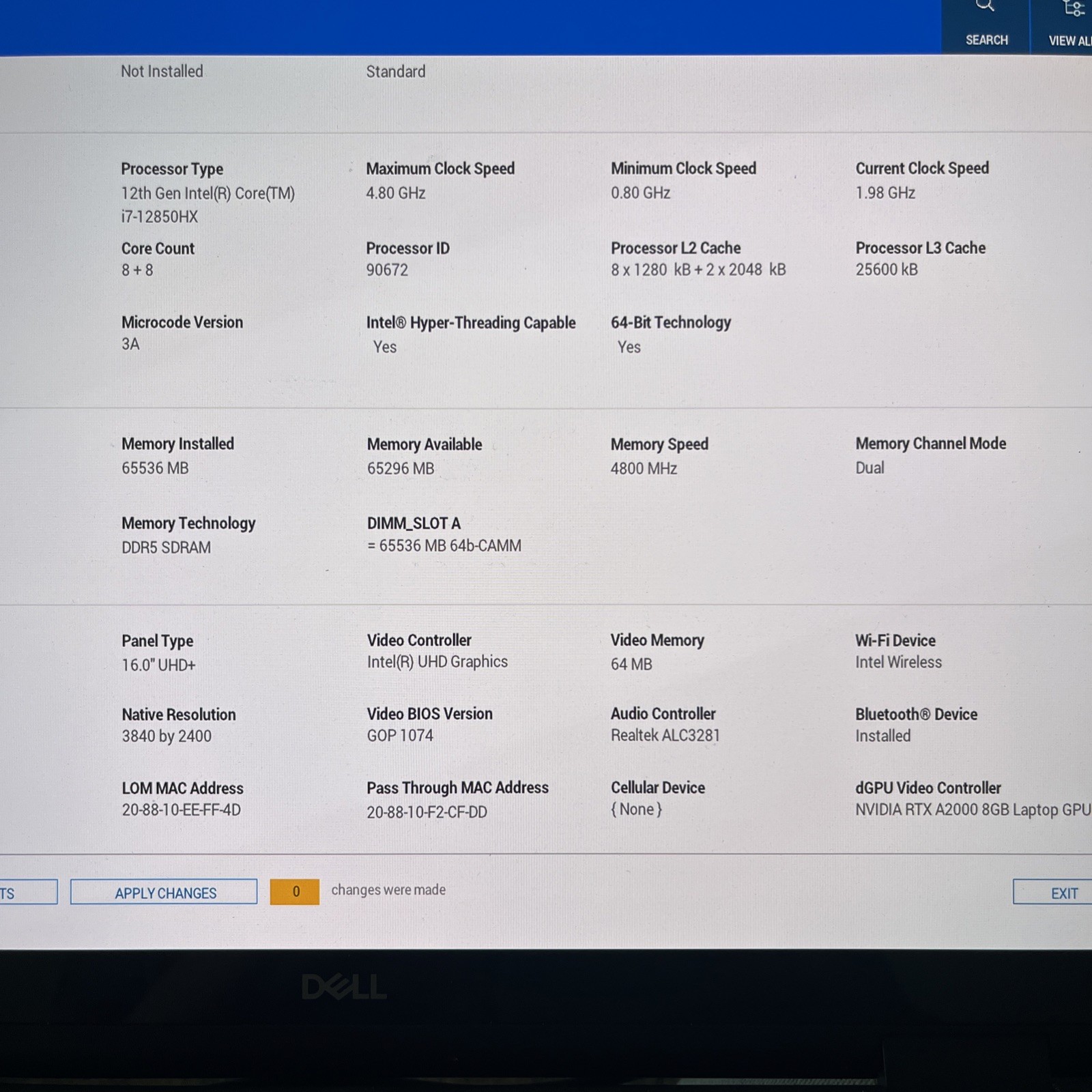Click the dGPU Video Controller label
This screenshot has height=1092, width=1092.
click(928, 788)
